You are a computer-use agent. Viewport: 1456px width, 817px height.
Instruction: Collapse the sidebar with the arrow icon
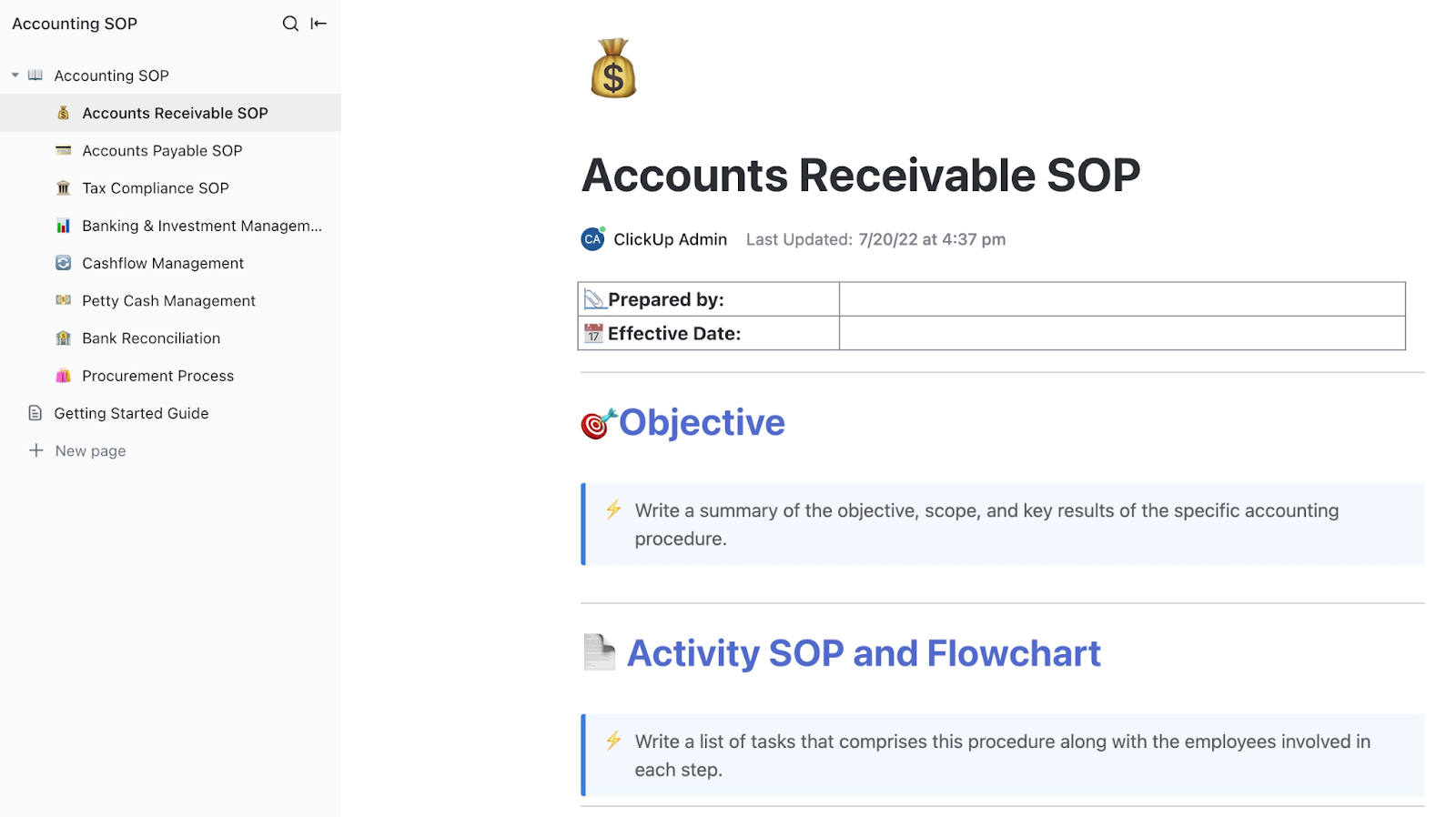[318, 24]
